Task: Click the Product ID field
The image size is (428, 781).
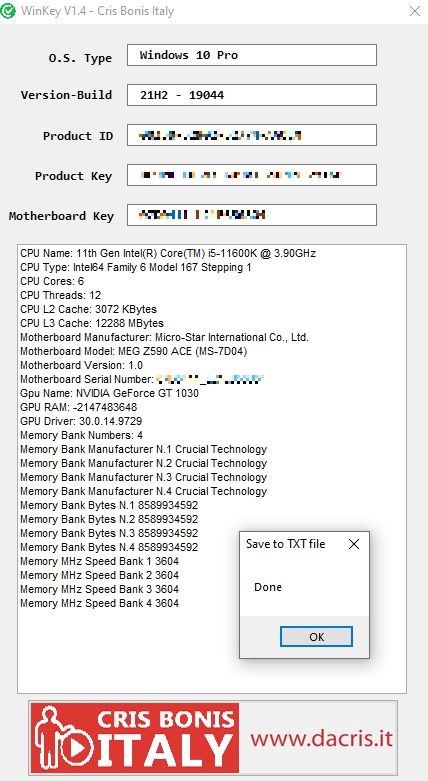Action: pyautogui.click(x=252, y=135)
